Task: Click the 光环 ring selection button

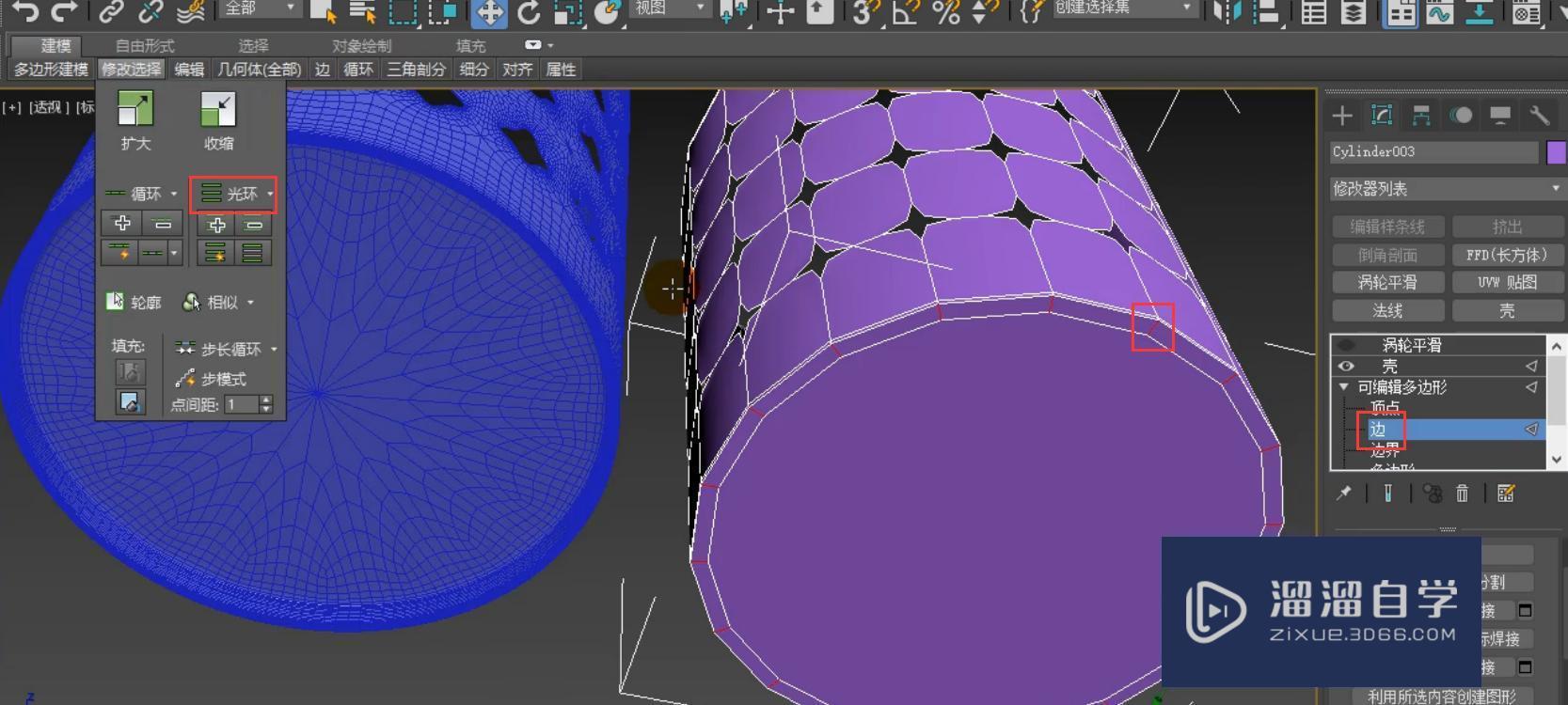Action: click(229, 194)
